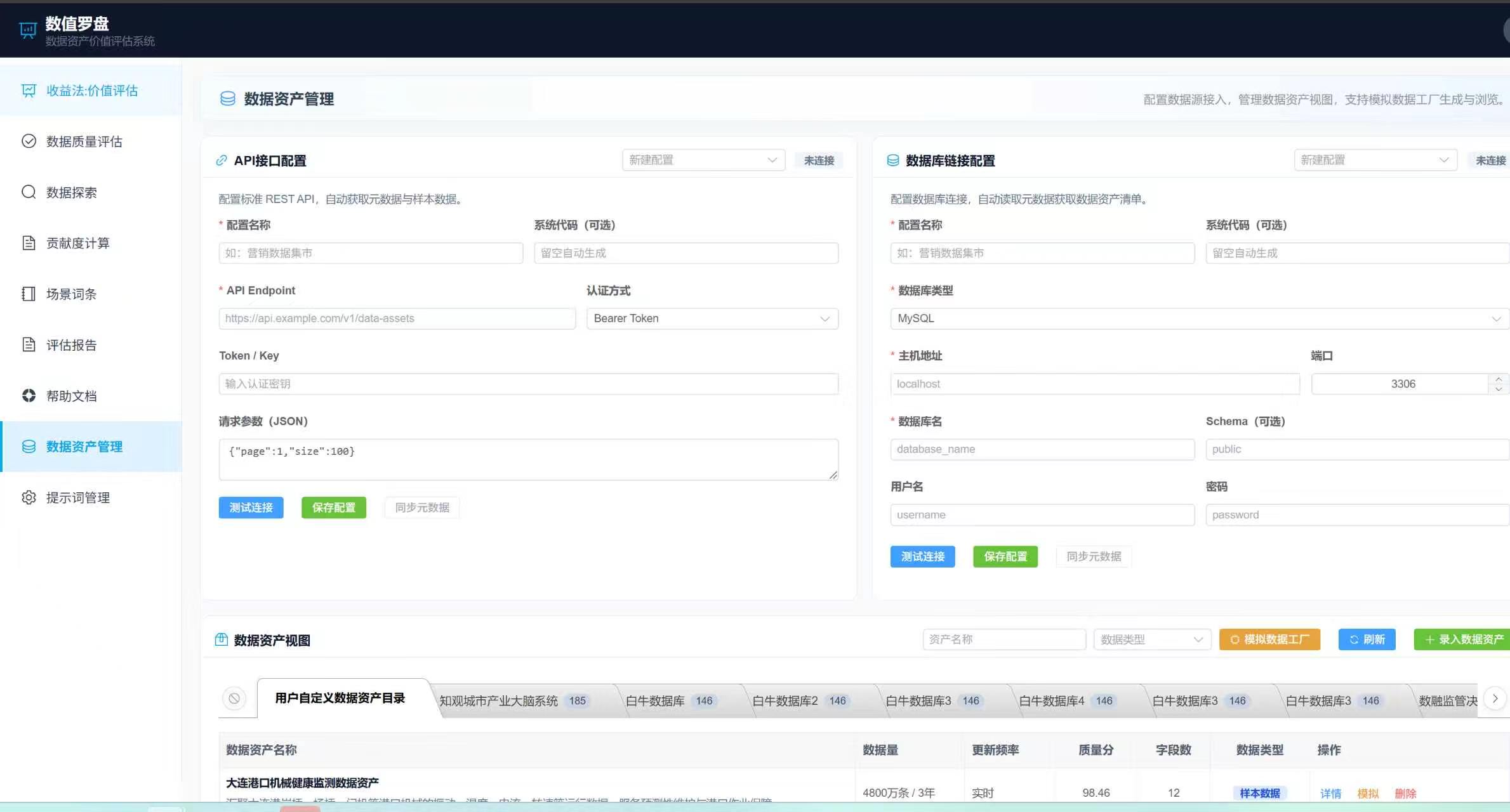Screen dimensions: 1510x812
Task: Click database panel 保存配置 button
Action: click(1005, 556)
